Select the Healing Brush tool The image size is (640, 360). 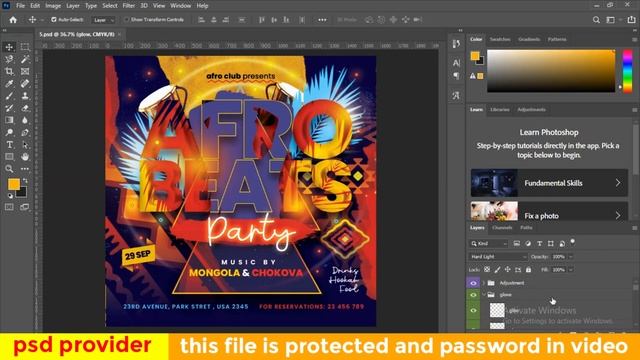pos(25,84)
